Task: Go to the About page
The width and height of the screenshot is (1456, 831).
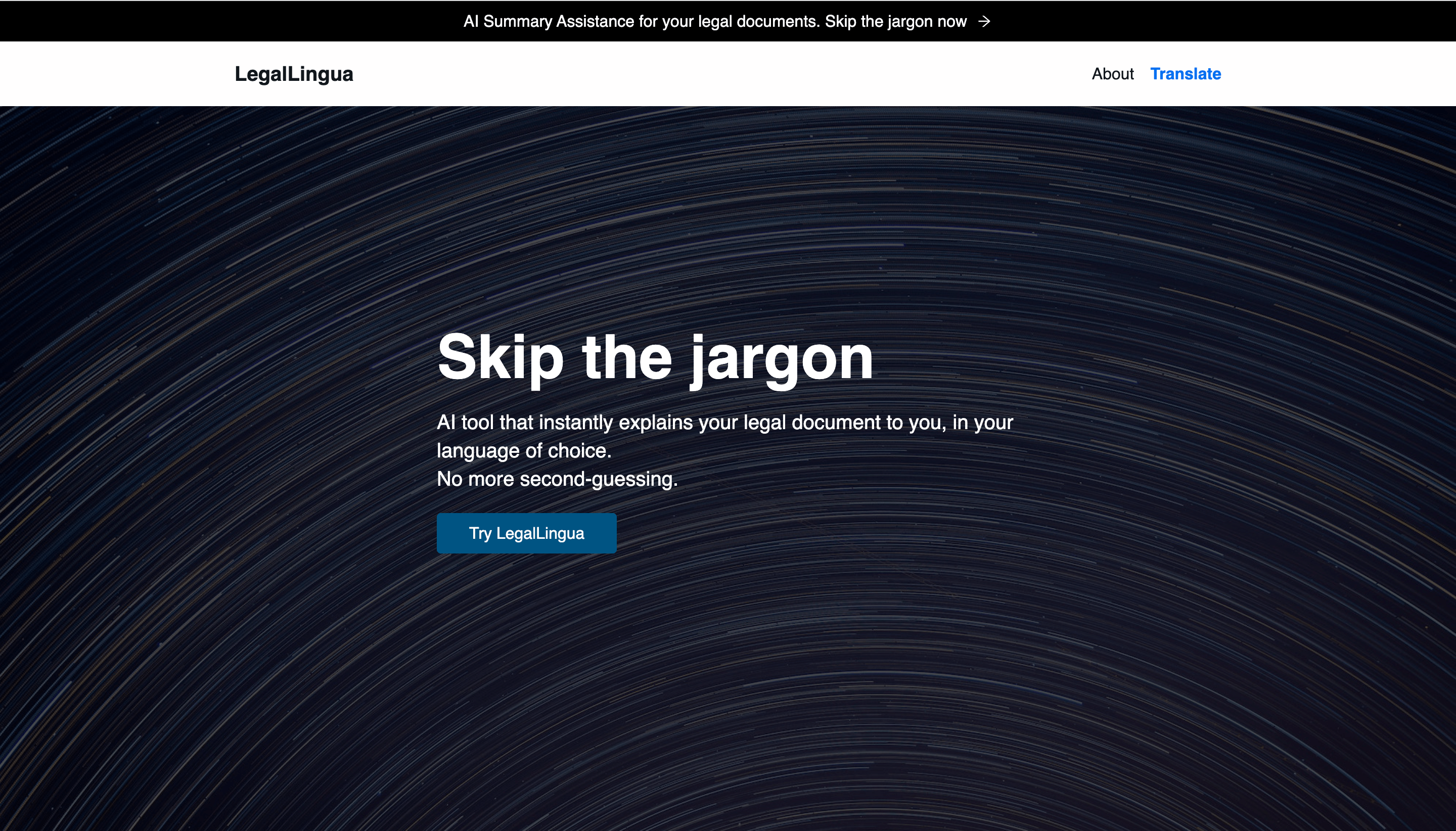Action: click(x=1112, y=74)
